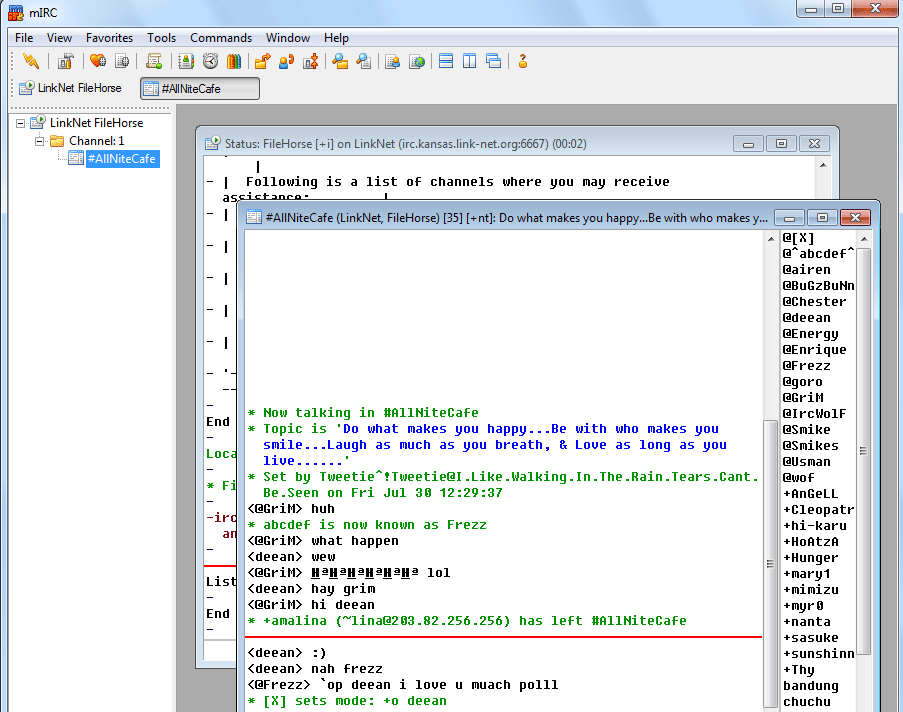The height and width of the screenshot is (712, 903).
Task: Click the DCC Send file folder icon
Action: tap(263, 61)
